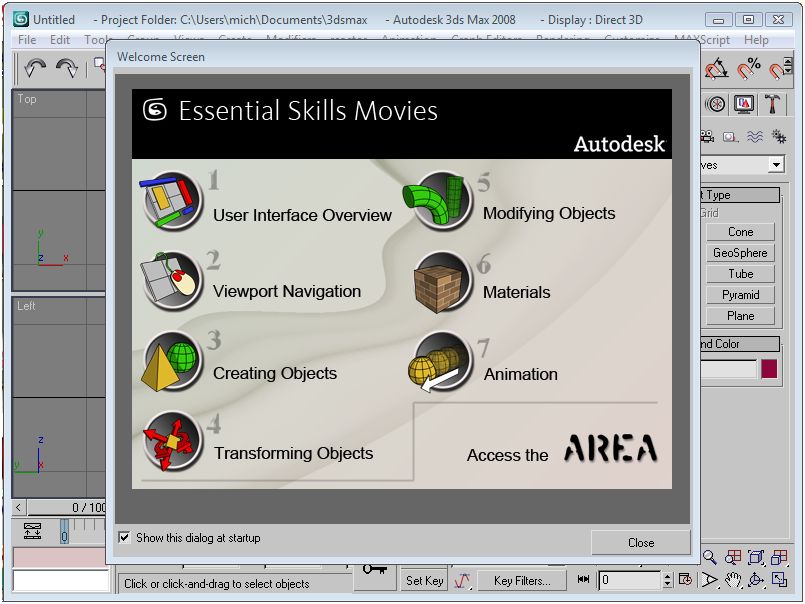805x604 pixels.
Task: Open the Time Configuration icon
Action: pyautogui.click(x=685, y=580)
